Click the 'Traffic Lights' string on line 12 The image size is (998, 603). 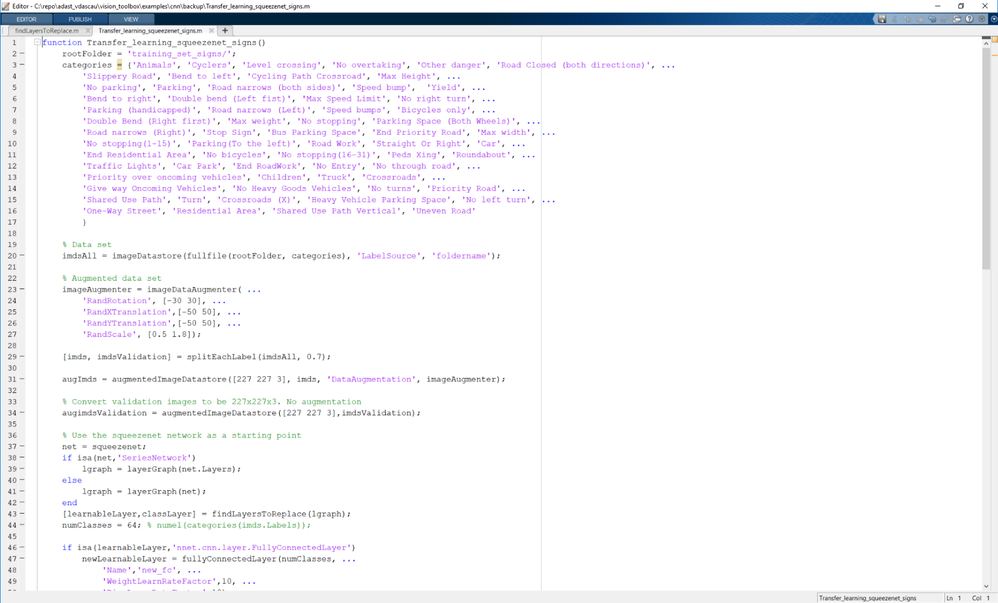point(122,166)
